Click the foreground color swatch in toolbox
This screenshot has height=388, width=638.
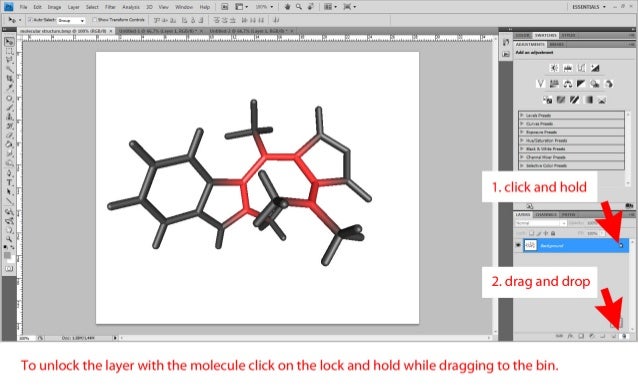coord(7,255)
